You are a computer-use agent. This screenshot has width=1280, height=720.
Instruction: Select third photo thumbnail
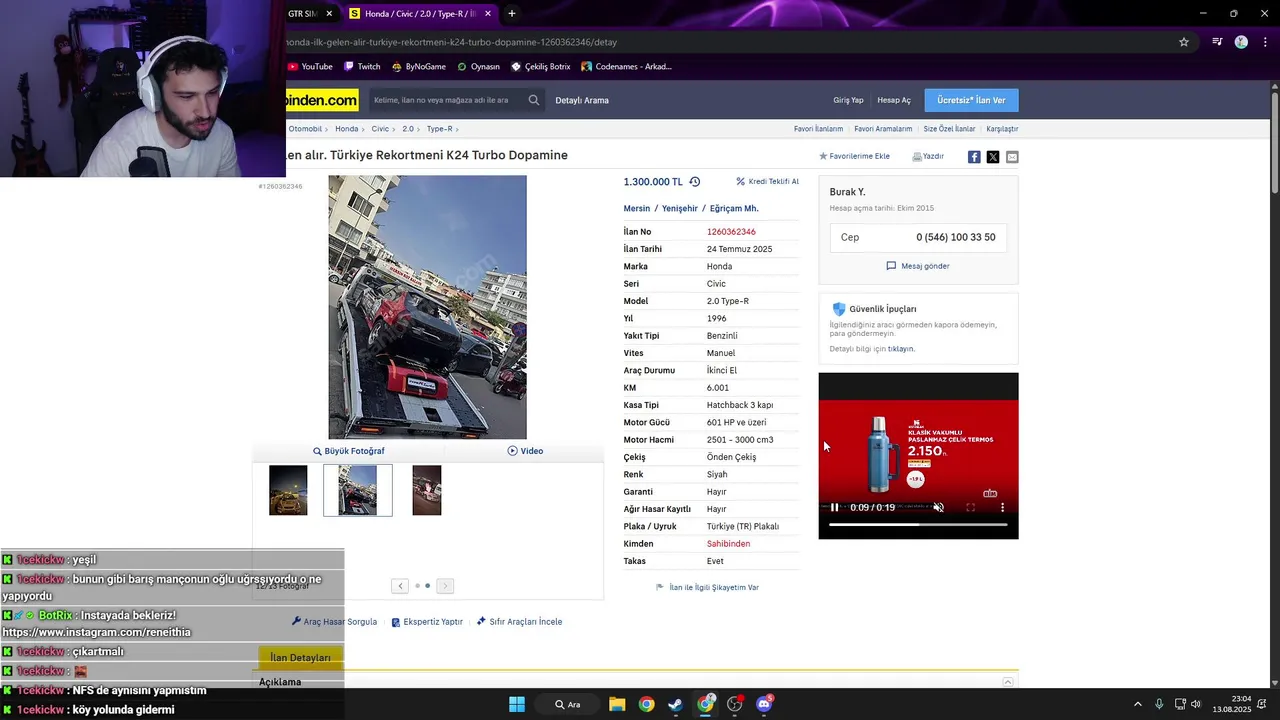coord(427,490)
